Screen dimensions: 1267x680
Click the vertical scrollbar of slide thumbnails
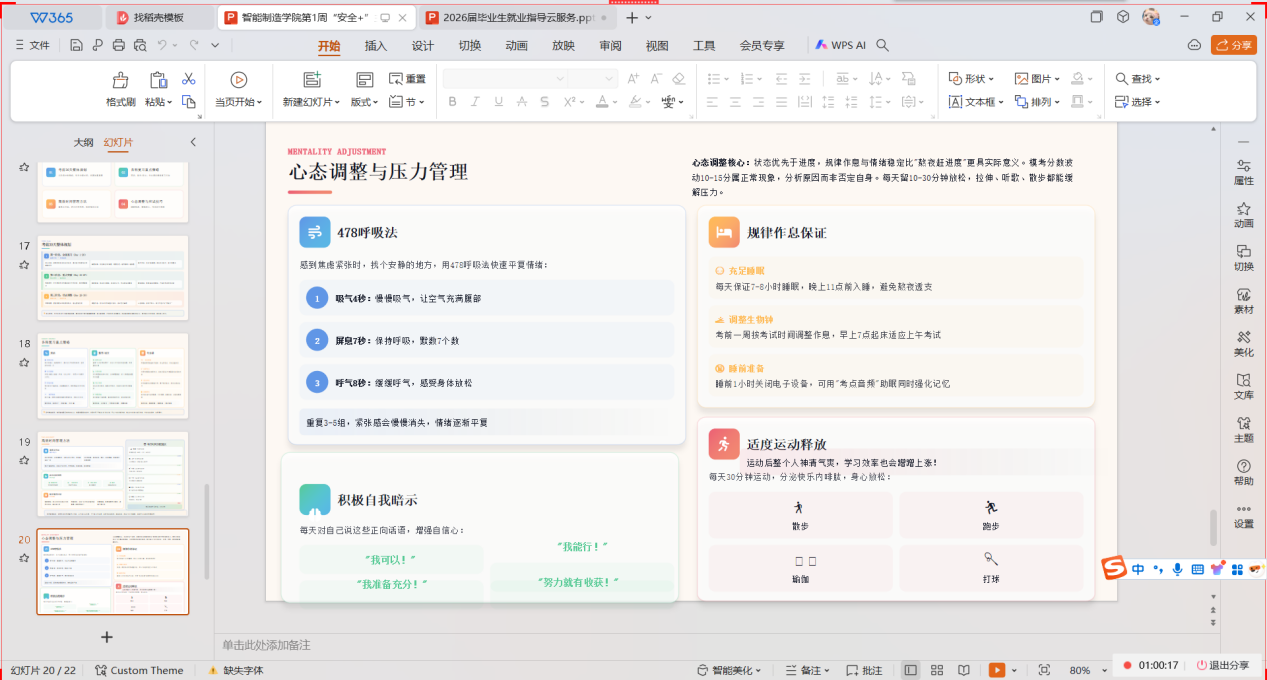(x=208, y=530)
